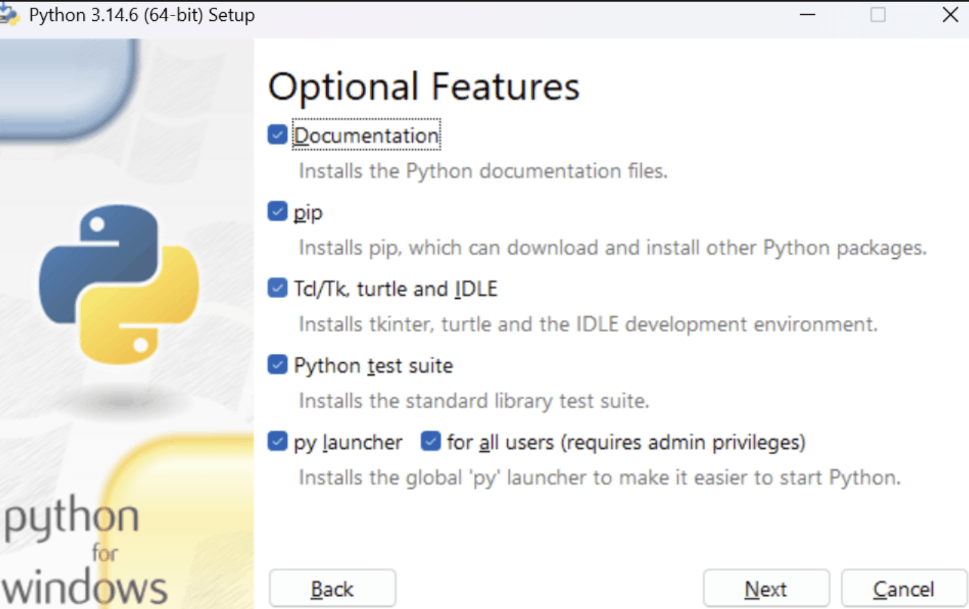Click the pip description about downloading packages

pos(612,248)
